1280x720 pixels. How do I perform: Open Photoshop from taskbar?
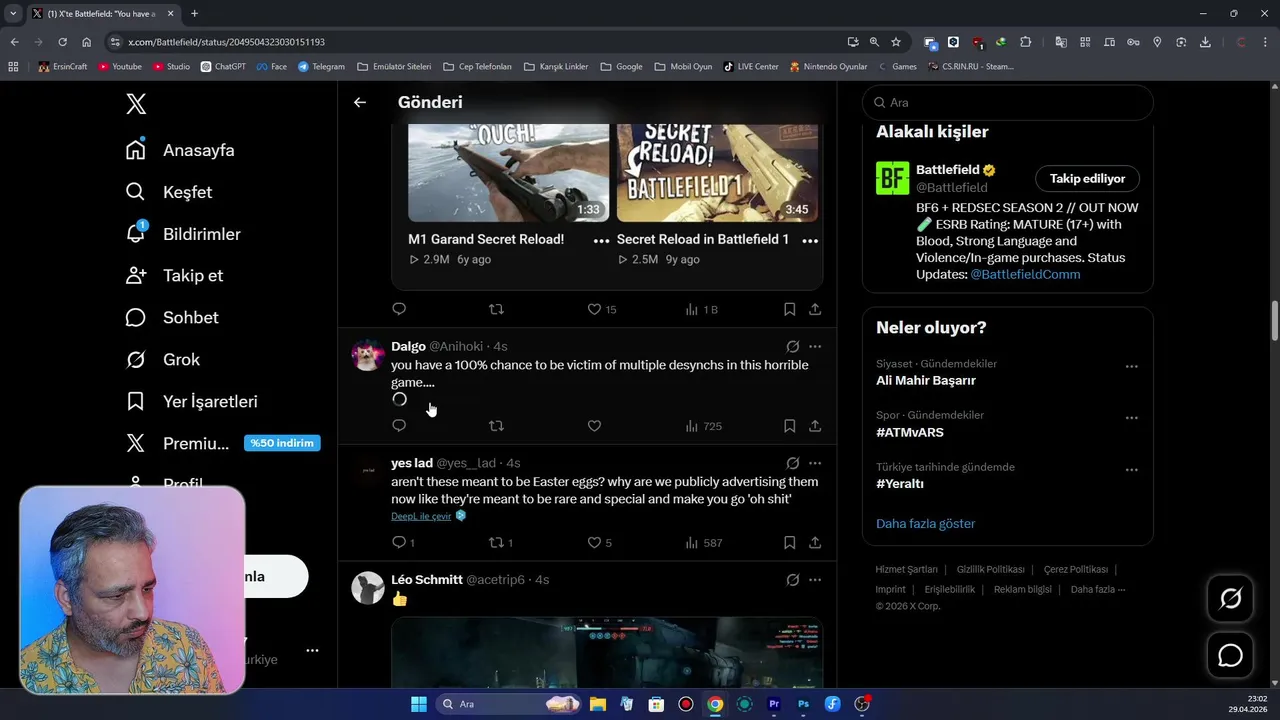(x=803, y=704)
